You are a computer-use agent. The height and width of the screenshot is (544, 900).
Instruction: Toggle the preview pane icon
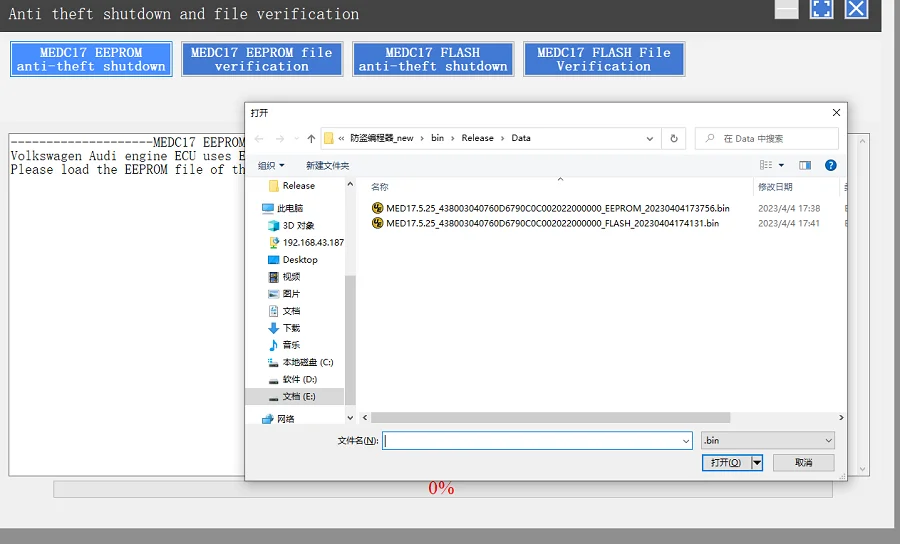pos(805,165)
